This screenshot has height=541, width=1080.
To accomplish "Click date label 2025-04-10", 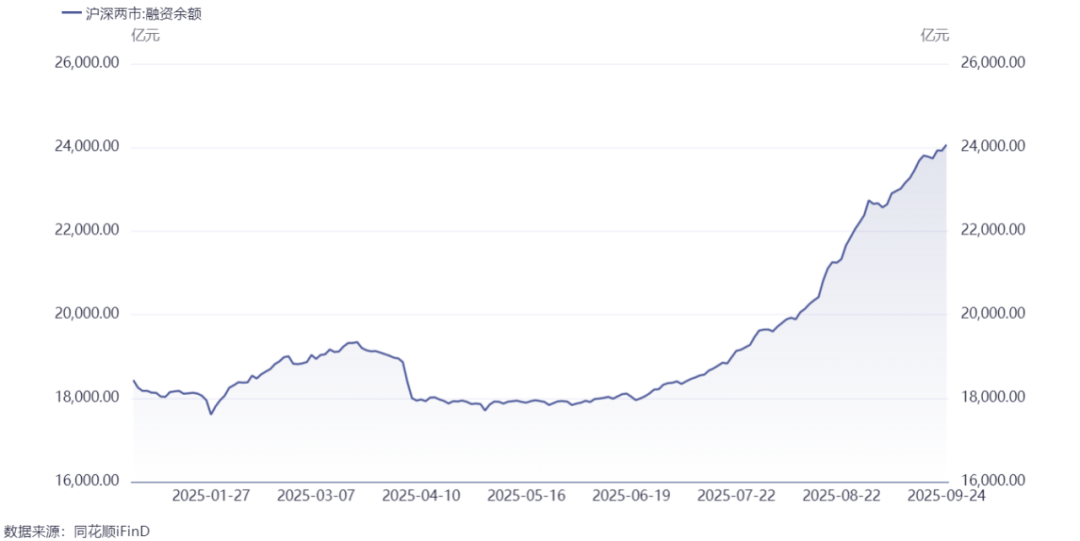I will [x=422, y=496].
